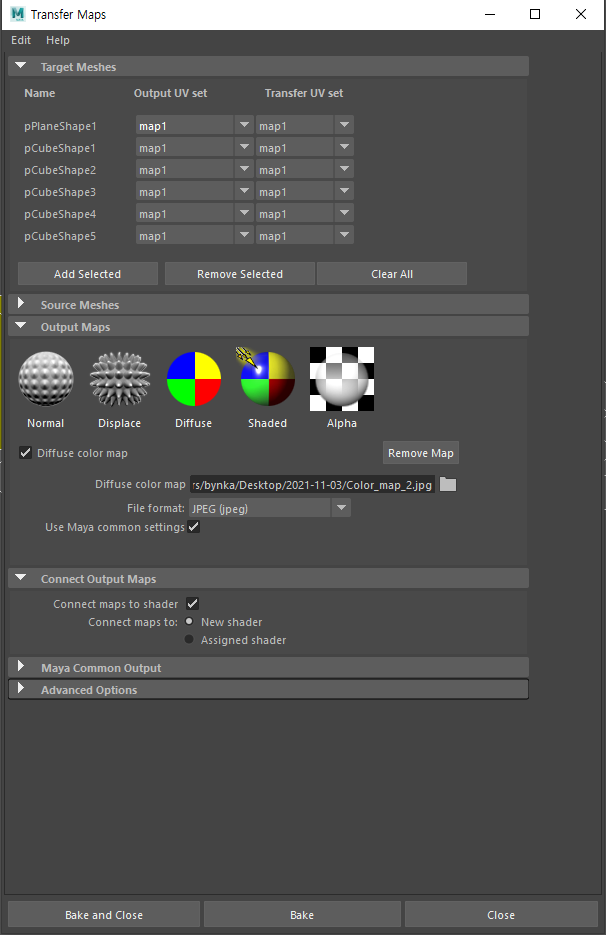
Task: Open Transfer UV set dropdown for pCubeShape1
Action: click(x=344, y=147)
